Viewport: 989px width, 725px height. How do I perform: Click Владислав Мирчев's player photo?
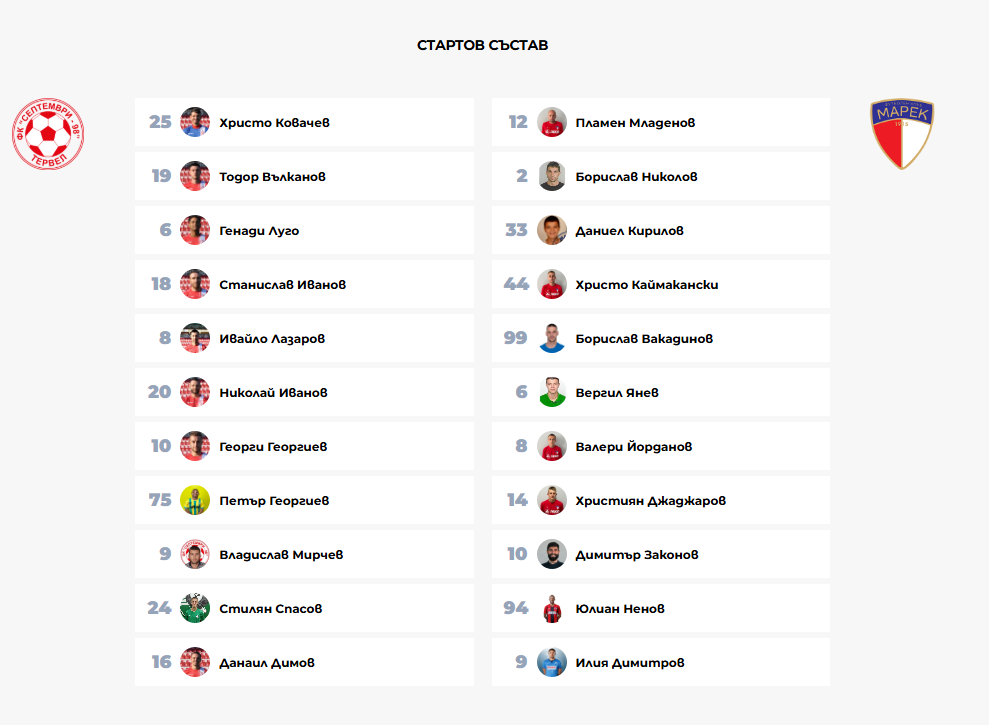pos(195,554)
